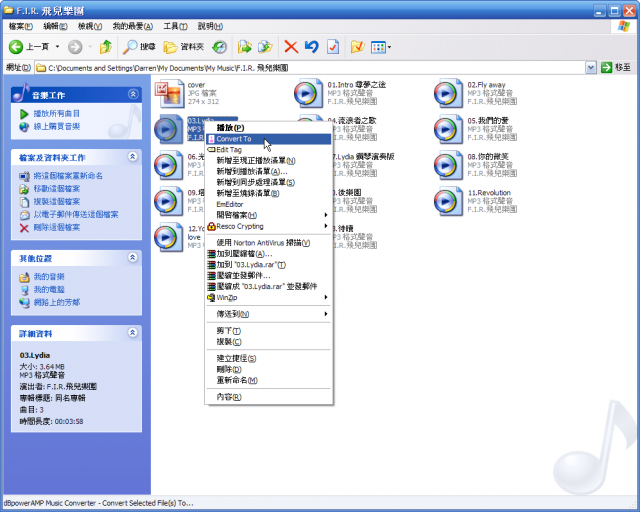
Task: Open the address bar dropdown arrow
Action: click(x=591, y=68)
